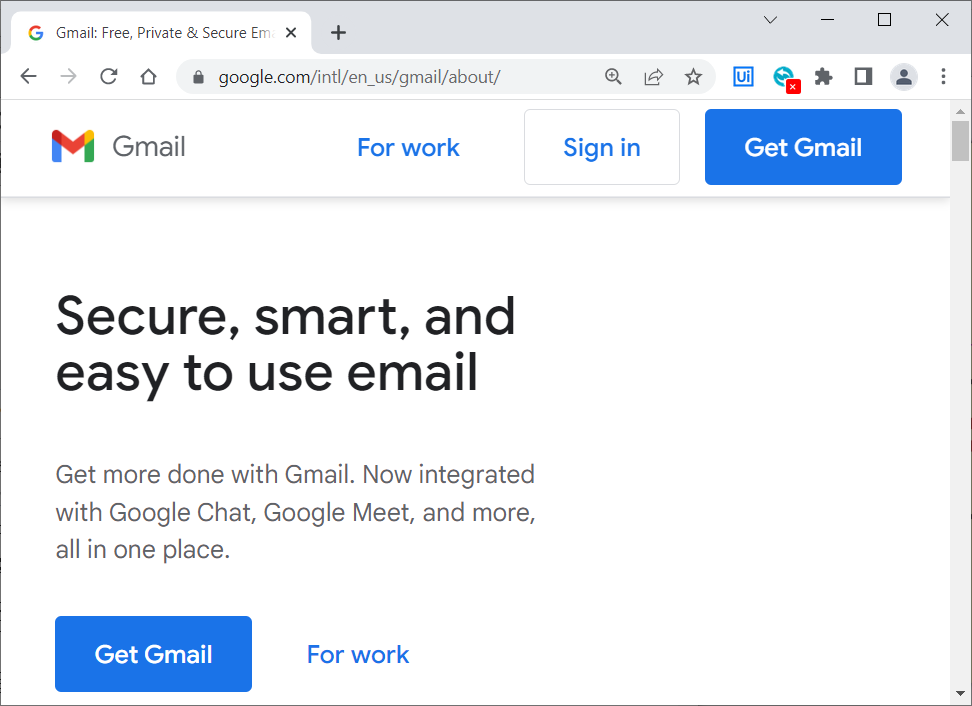Close the Gmail tab

click(291, 33)
